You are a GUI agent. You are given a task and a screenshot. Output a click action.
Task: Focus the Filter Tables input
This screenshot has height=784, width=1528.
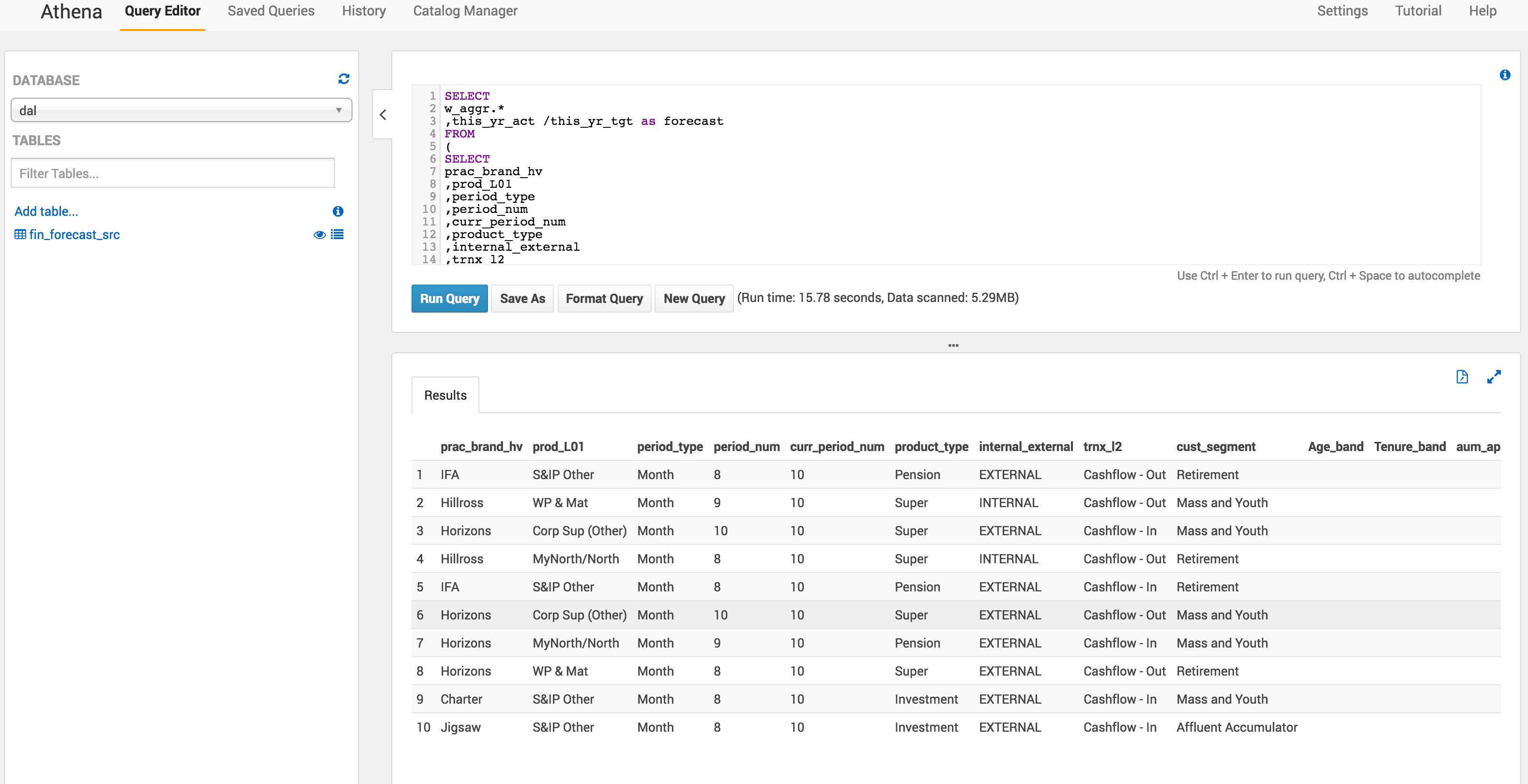click(173, 174)
